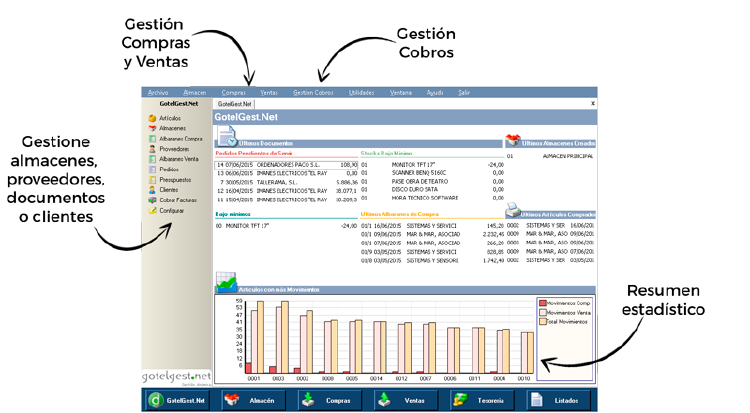
Task: Open the Ayuda menu
Action: [x=435, y=92]
